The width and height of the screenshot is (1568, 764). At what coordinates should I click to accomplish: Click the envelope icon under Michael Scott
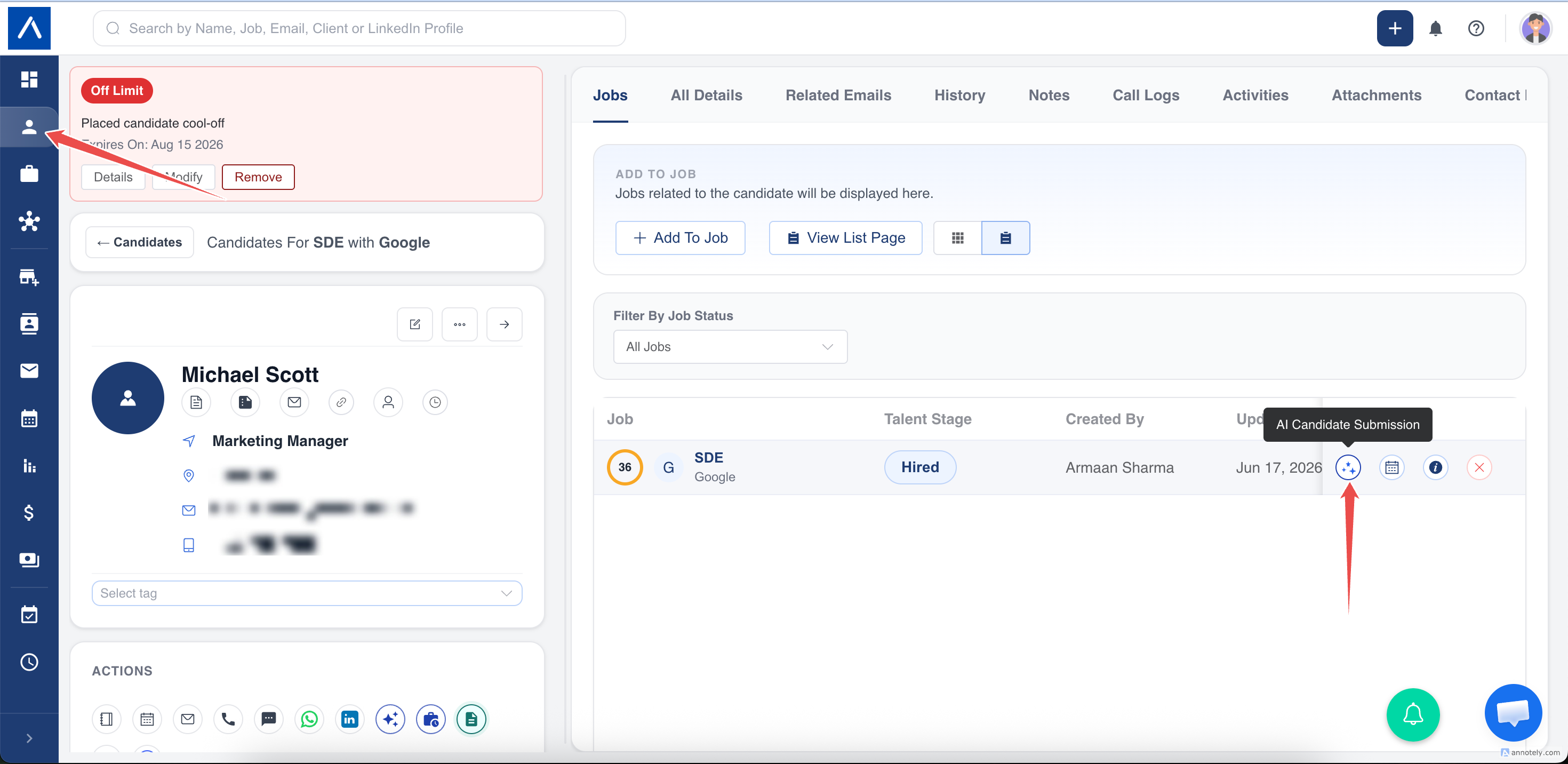click(294, 402)
